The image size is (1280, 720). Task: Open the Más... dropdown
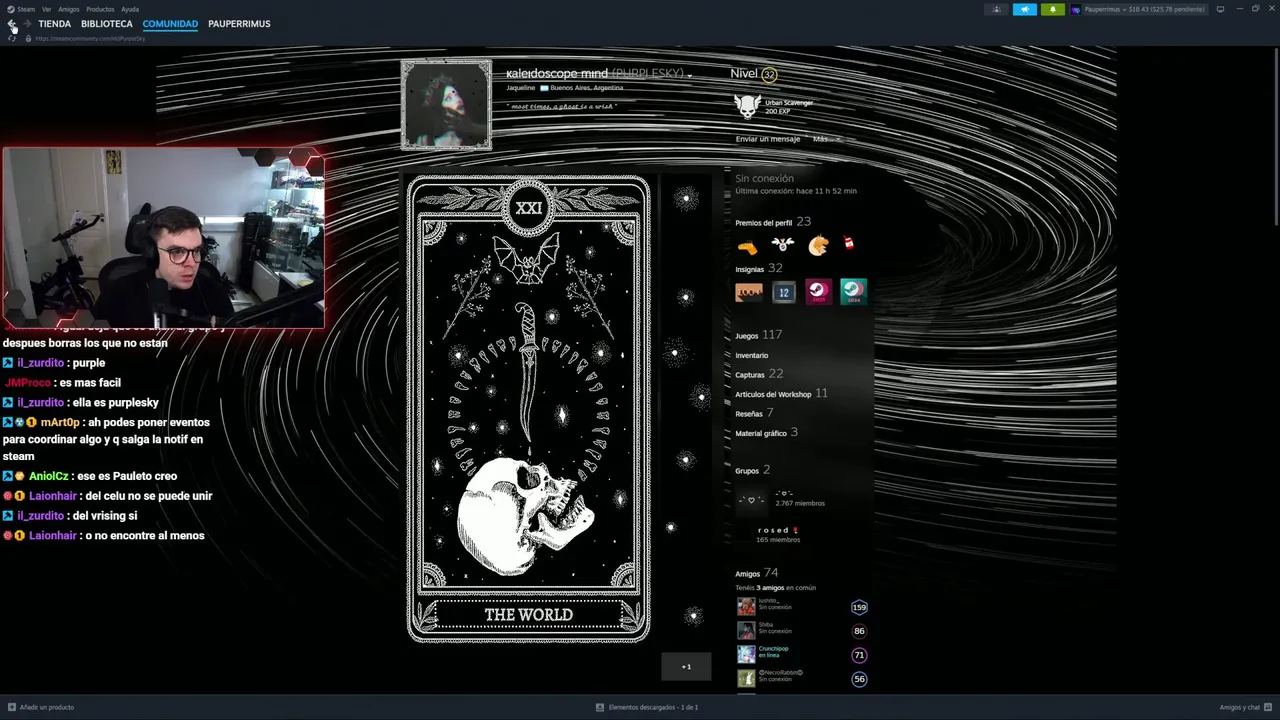pyautogui.click(x=826, y=139)
